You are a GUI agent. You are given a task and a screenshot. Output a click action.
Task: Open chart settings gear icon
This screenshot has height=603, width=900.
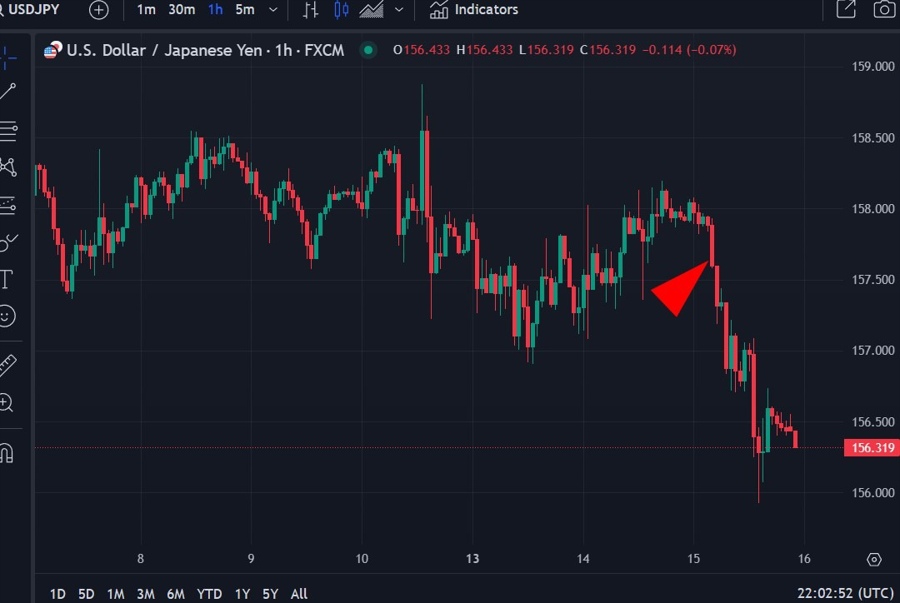tap(874, 559)
